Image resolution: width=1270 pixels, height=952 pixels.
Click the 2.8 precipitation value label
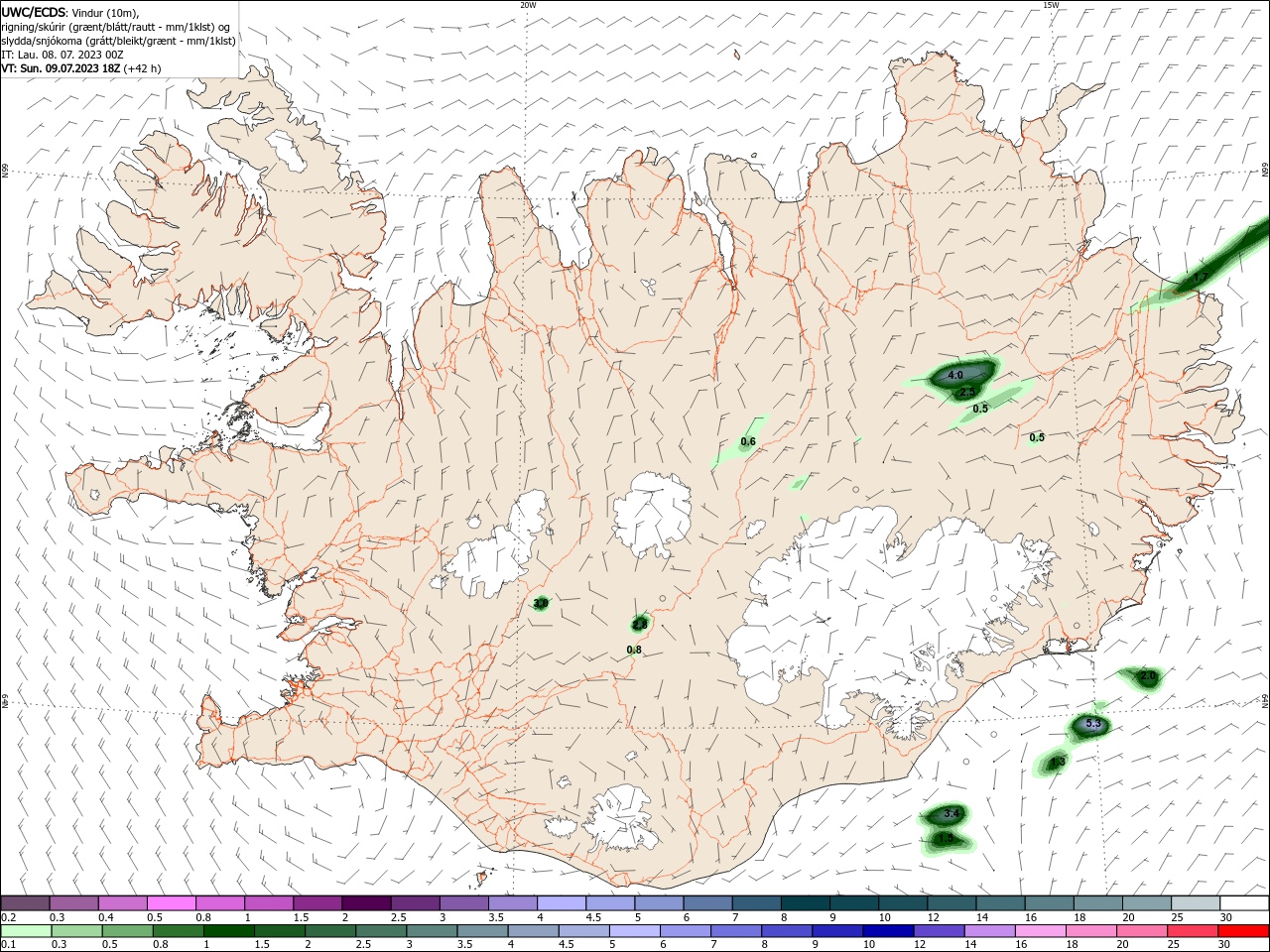point(640,624)
